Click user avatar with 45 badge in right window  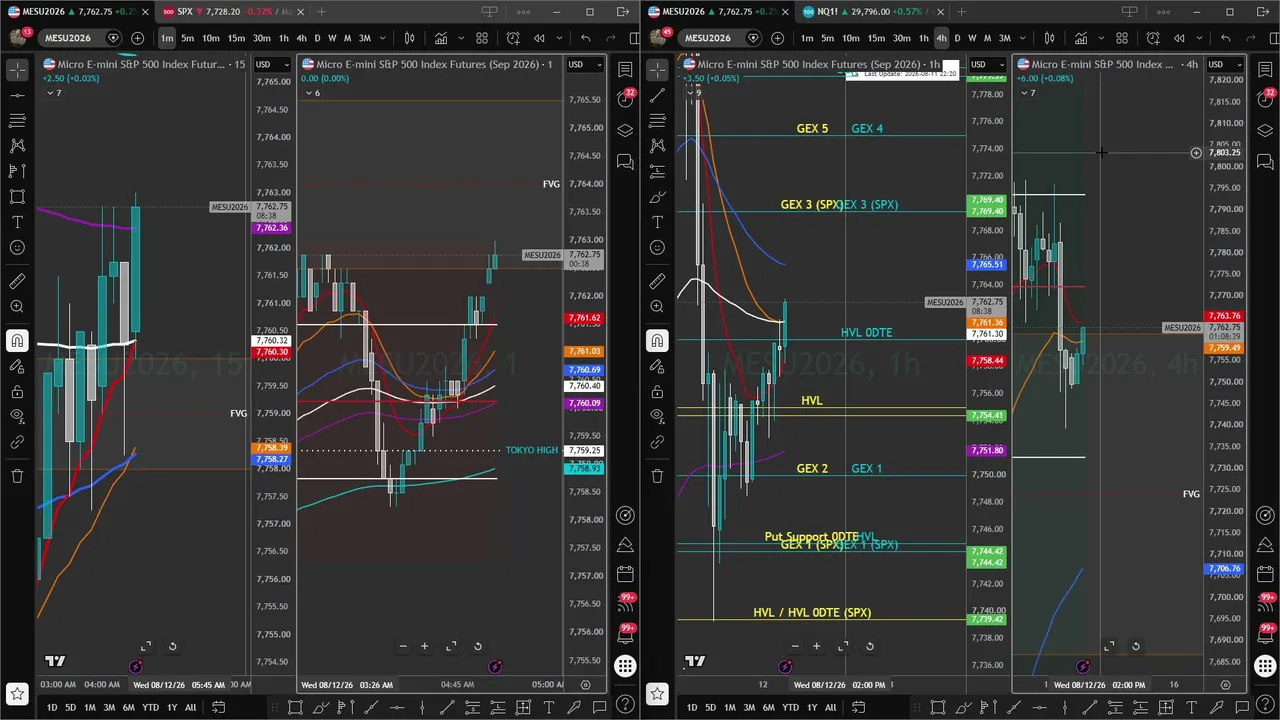point(658,37)
